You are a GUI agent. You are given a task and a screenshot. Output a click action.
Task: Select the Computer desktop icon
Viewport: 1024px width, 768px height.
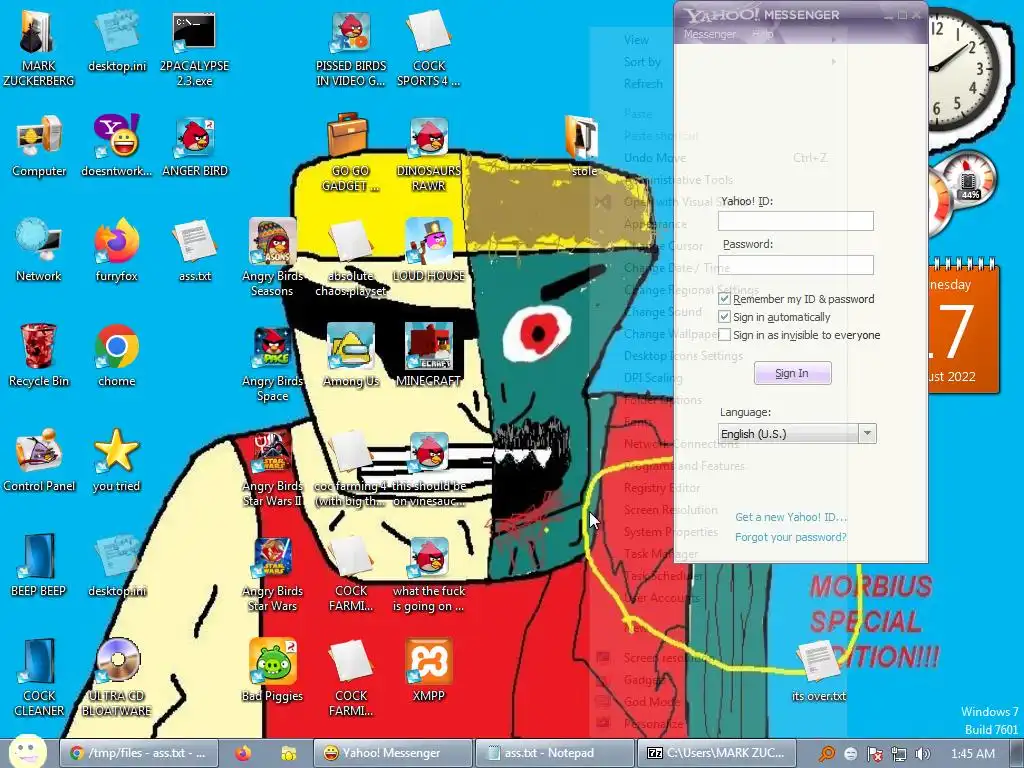39,146
